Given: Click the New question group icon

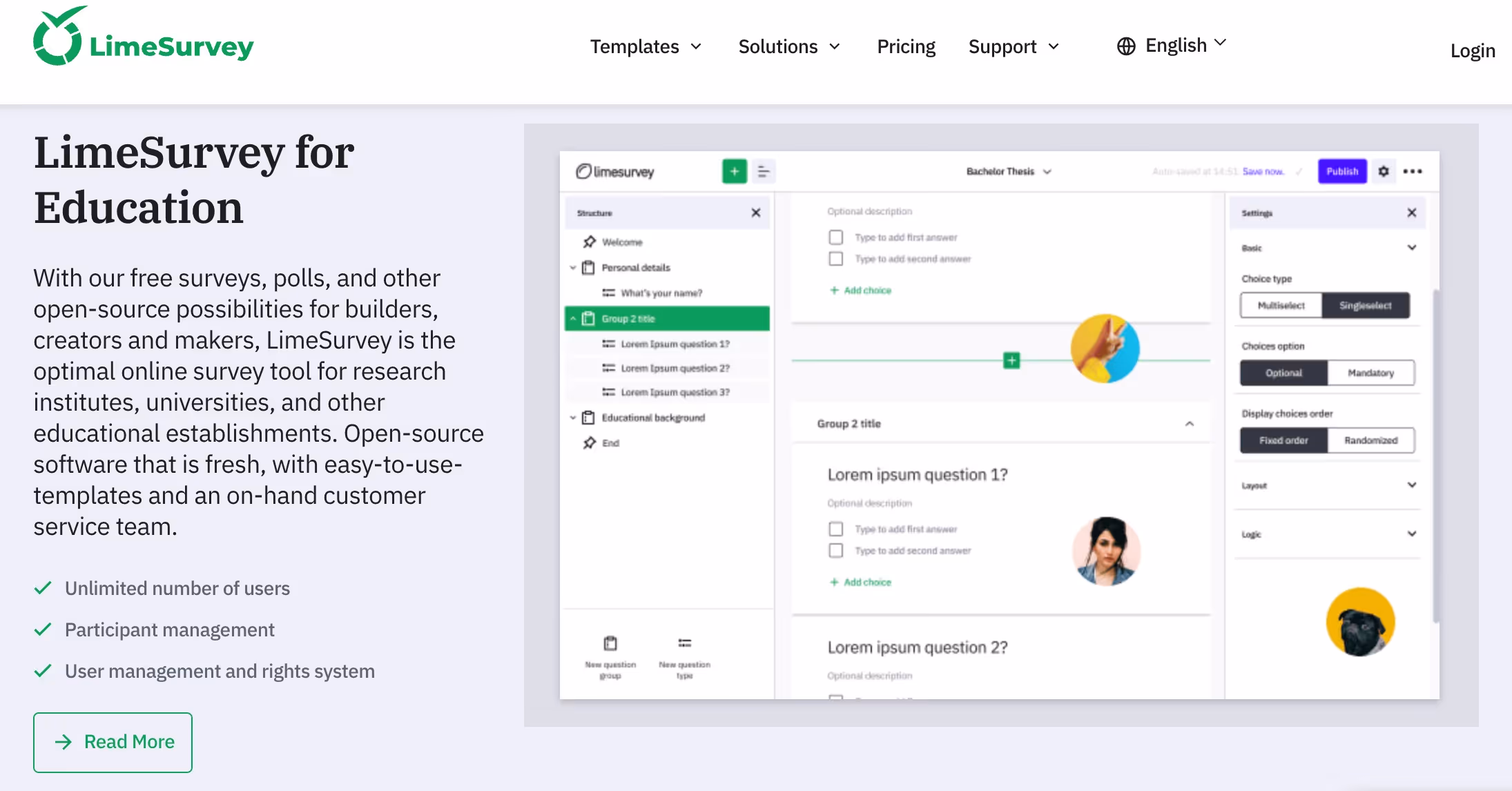Looking at the screenshot, I should [610, 643].
